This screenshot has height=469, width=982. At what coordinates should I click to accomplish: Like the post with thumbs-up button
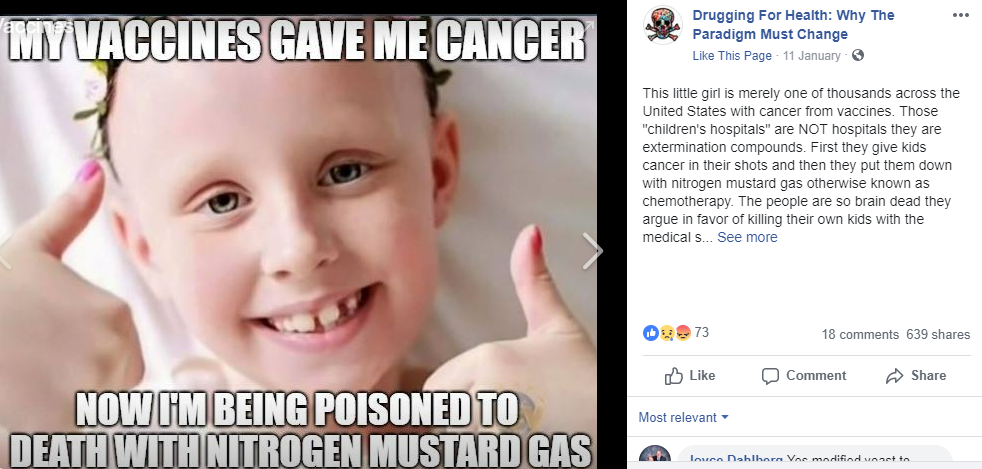[690, 376]
